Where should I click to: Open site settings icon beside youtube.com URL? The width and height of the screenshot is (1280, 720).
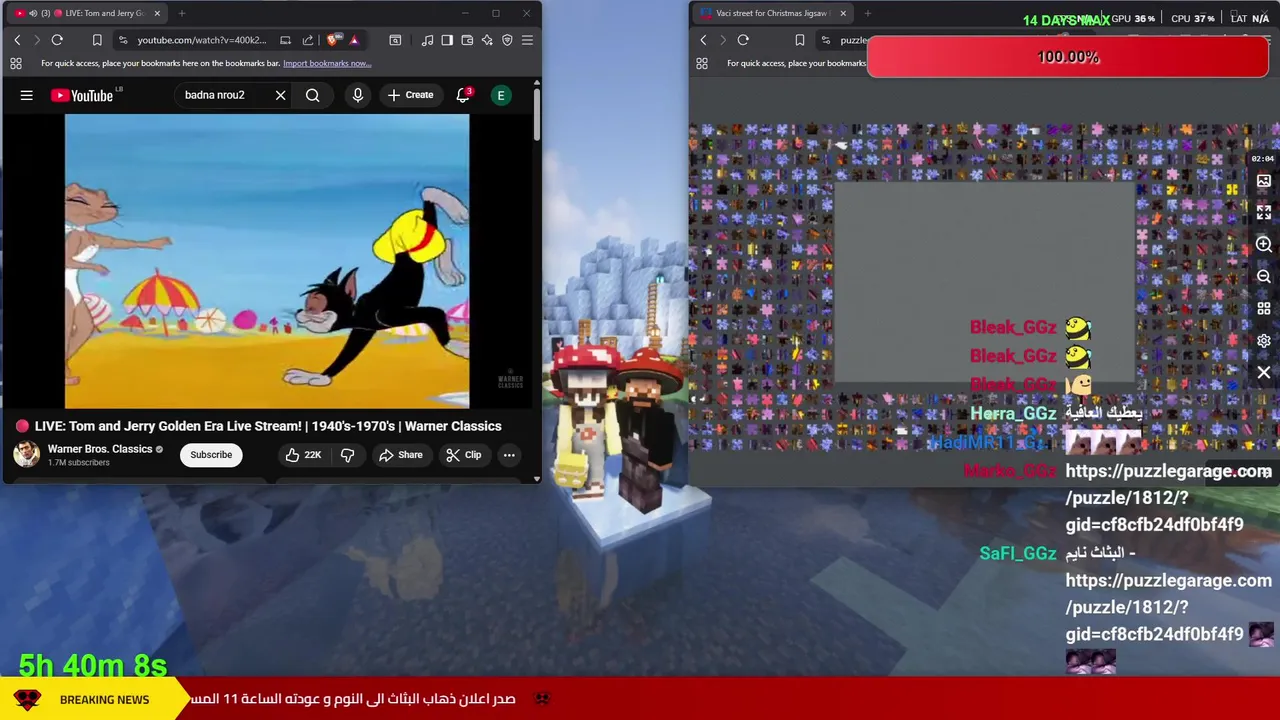[123, 40]
